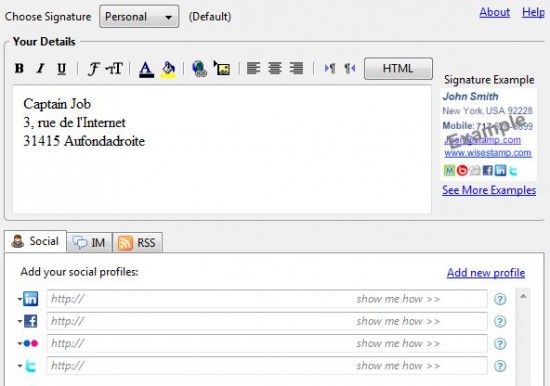Open the text color picker
The image size is (550, 386).
click(146, 69)
